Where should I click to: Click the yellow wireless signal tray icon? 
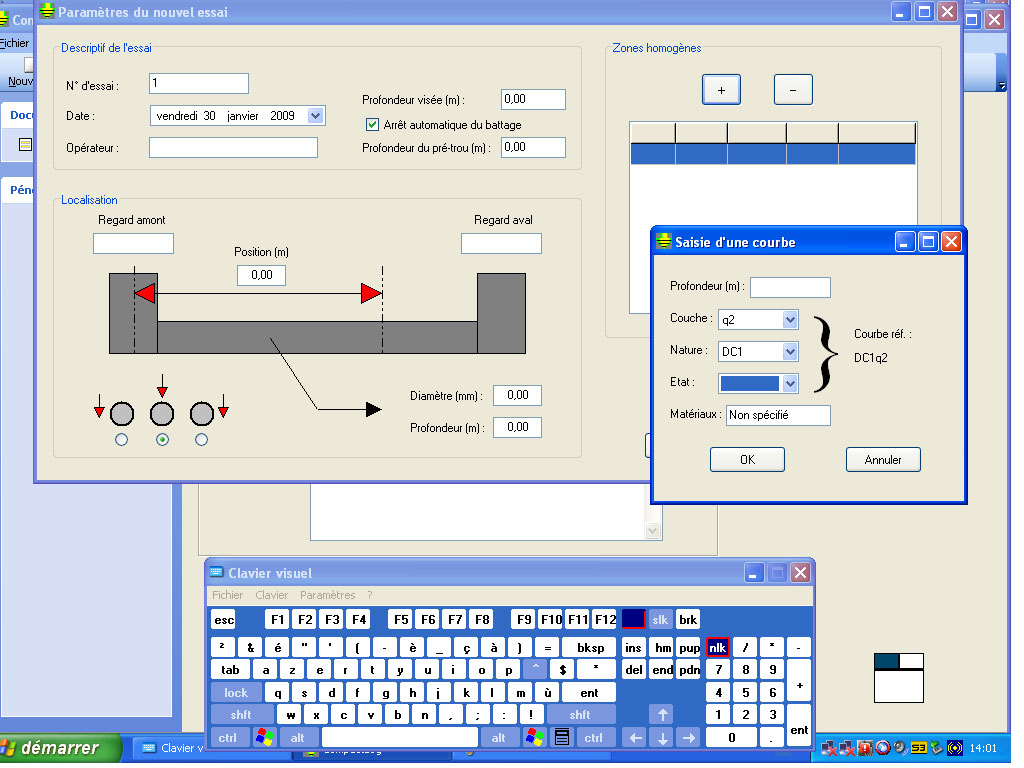[955, 748]
